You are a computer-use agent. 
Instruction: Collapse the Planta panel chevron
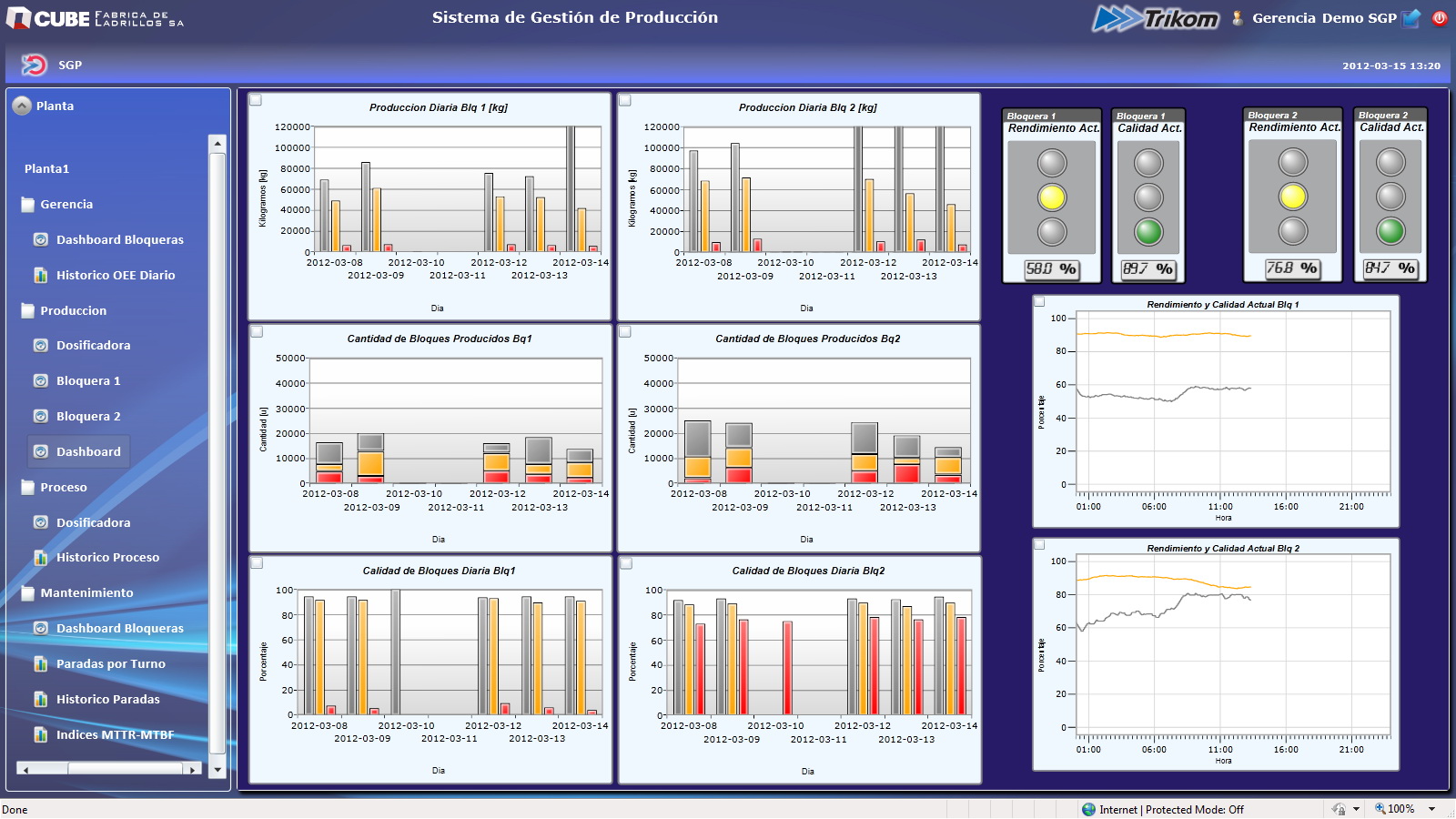22,106
